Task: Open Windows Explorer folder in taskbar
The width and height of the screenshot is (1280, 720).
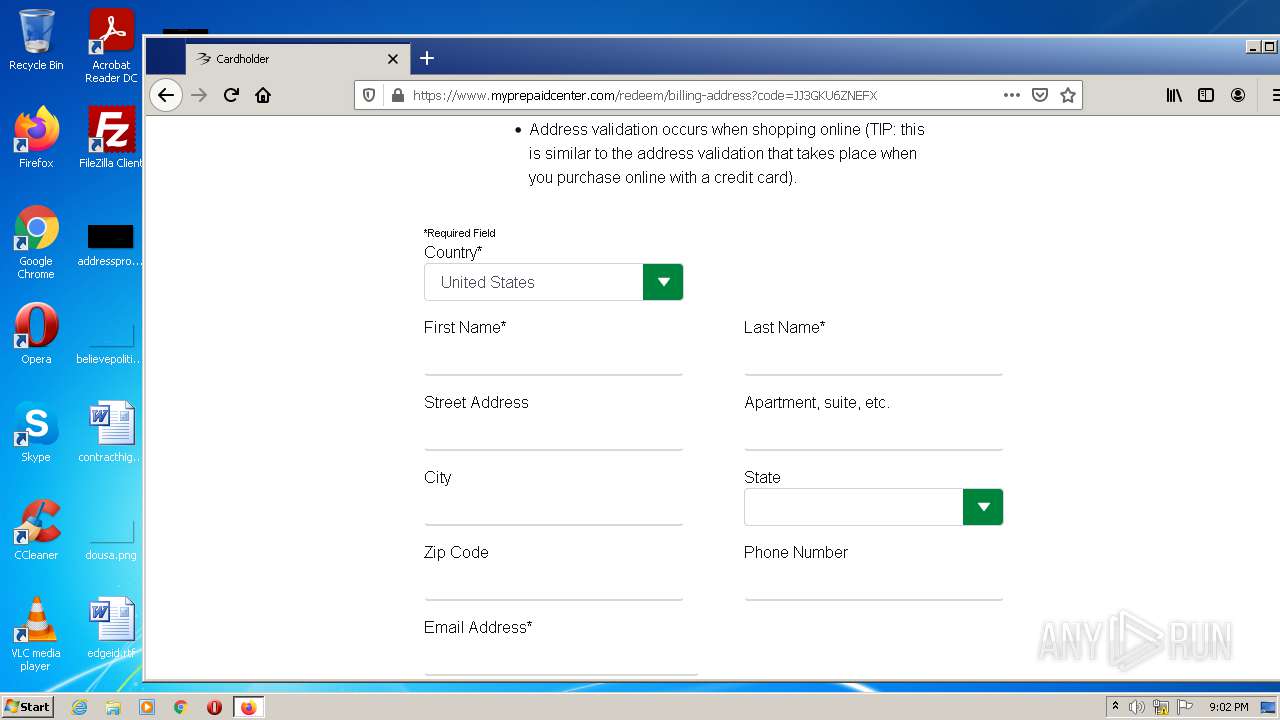Action: [113, 707]
